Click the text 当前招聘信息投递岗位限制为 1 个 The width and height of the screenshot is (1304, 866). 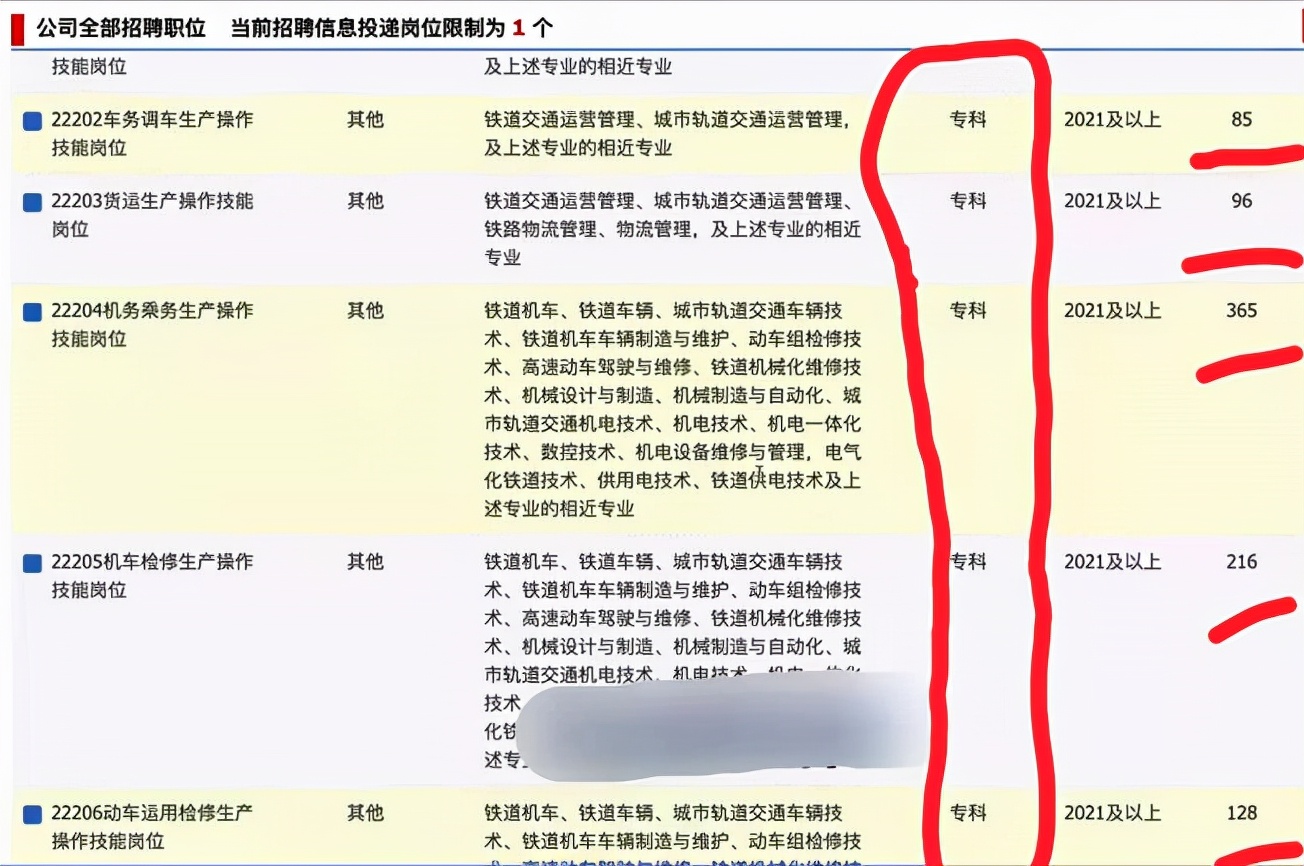392,28
